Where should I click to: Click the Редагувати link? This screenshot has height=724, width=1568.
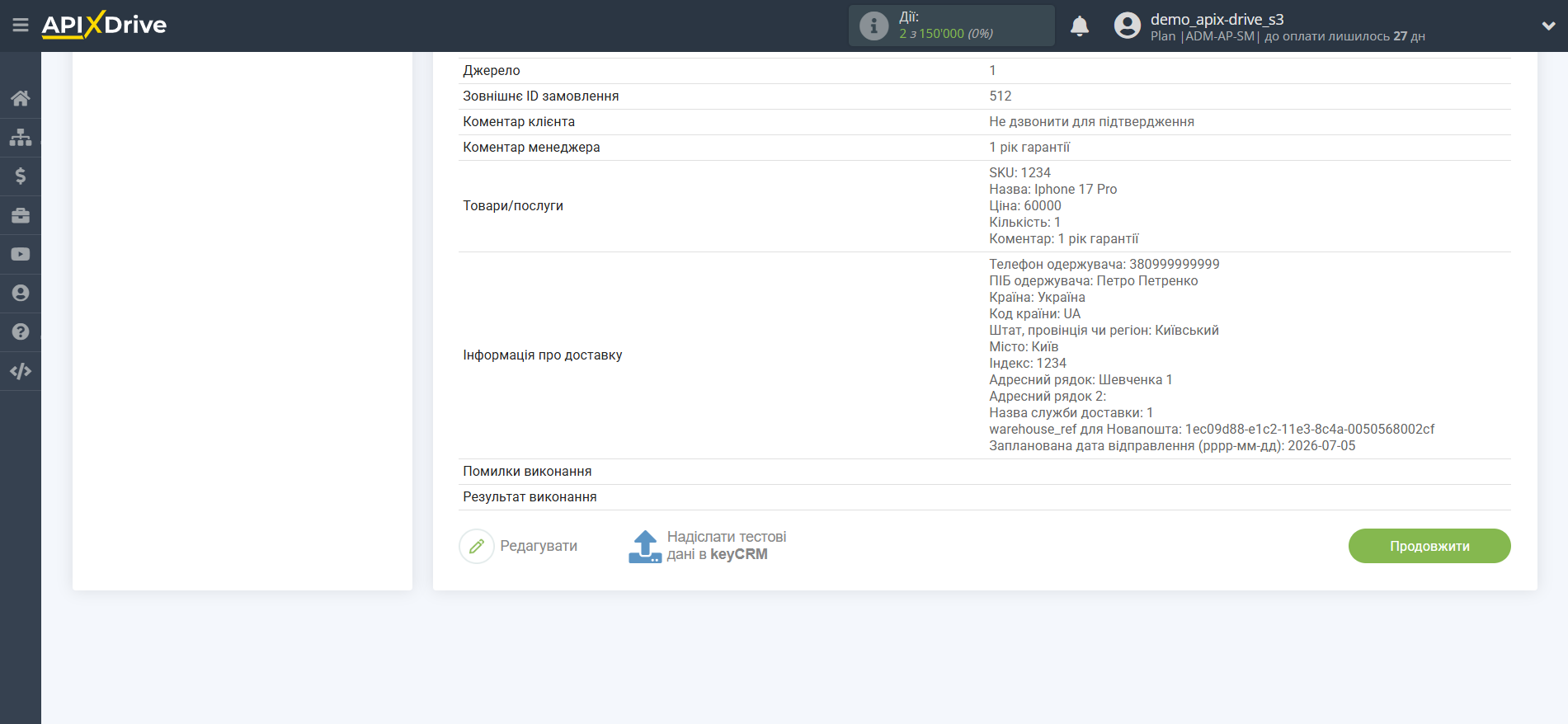click(x=539, y=546)
